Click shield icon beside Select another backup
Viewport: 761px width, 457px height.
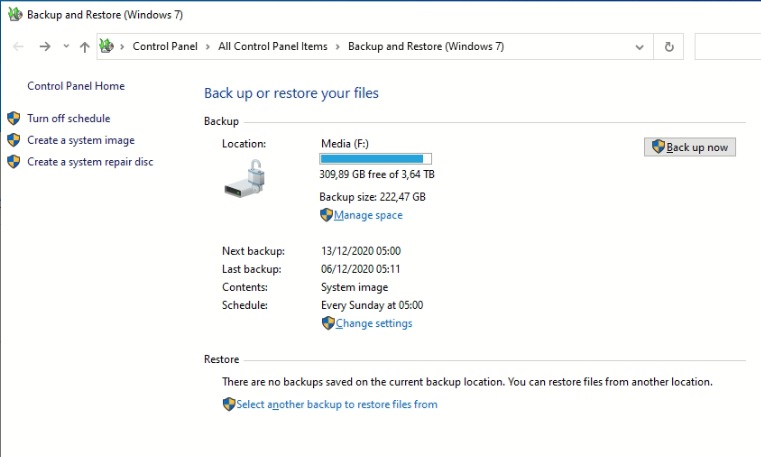coord(229,404)
